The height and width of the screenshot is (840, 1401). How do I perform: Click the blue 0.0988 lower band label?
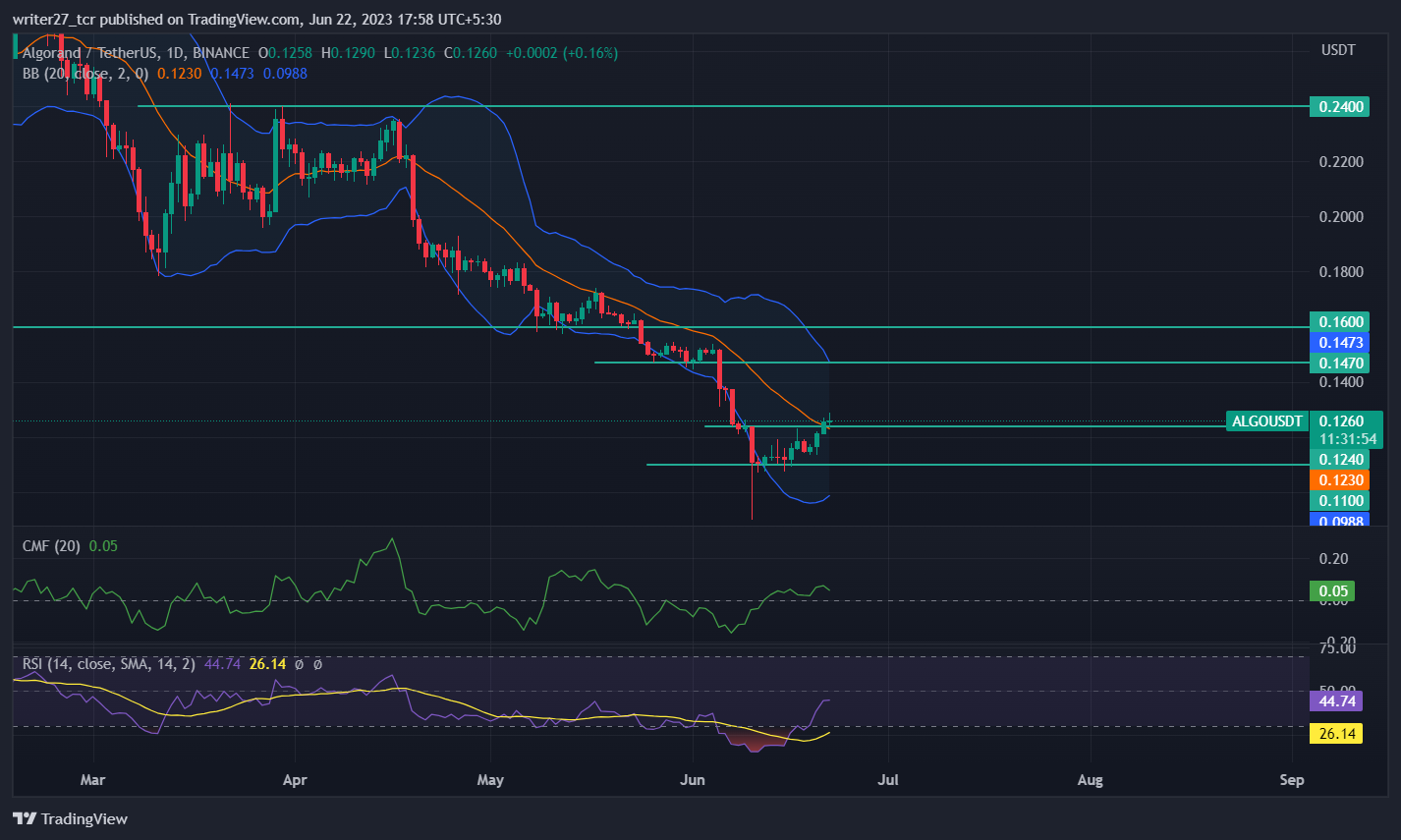coord(1341,520)
